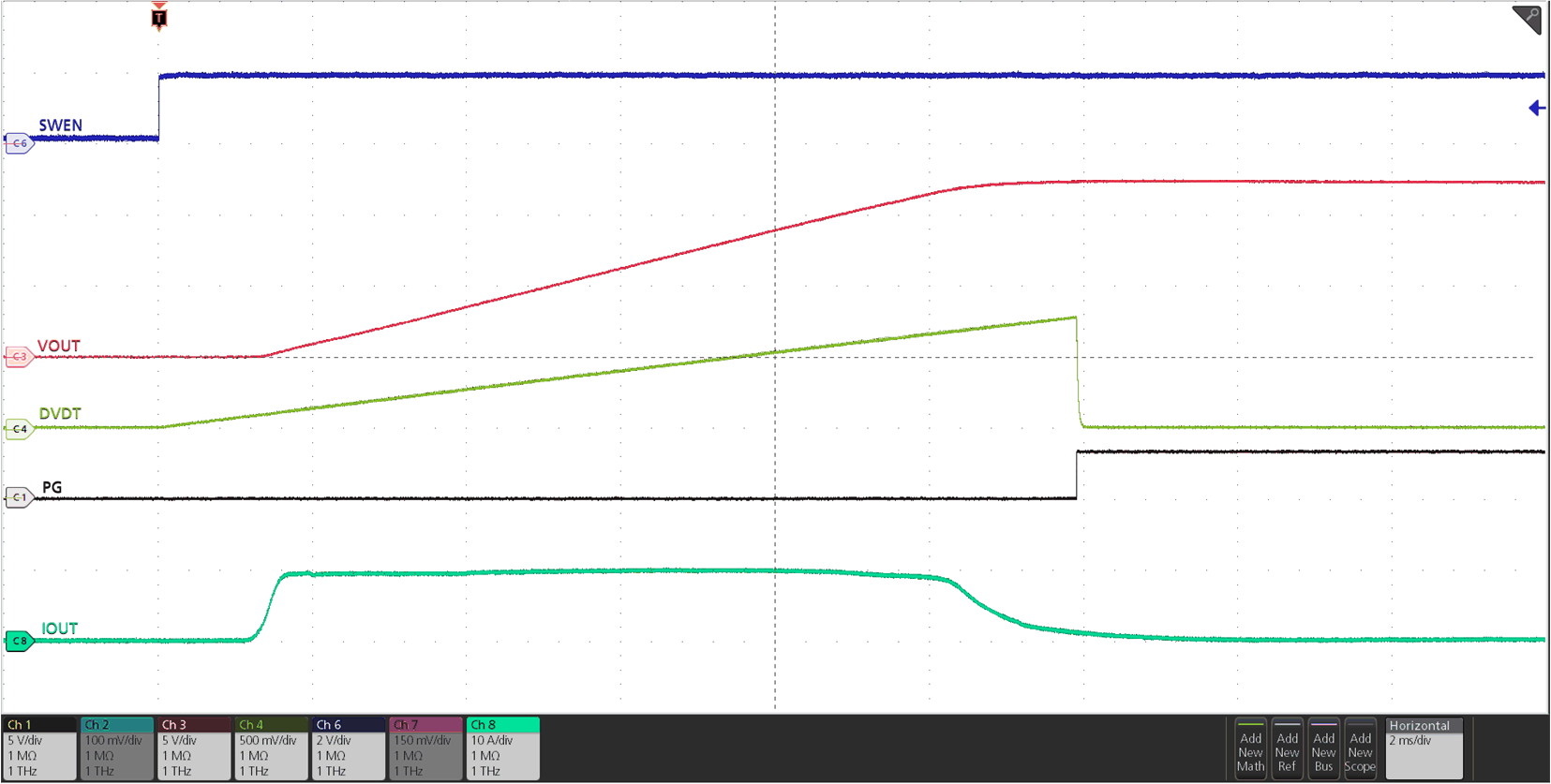Open the Ch 3 badge menu
The width and height of the screenshot is (1551, 784).
pyautogui.click(x=194, y=748)
